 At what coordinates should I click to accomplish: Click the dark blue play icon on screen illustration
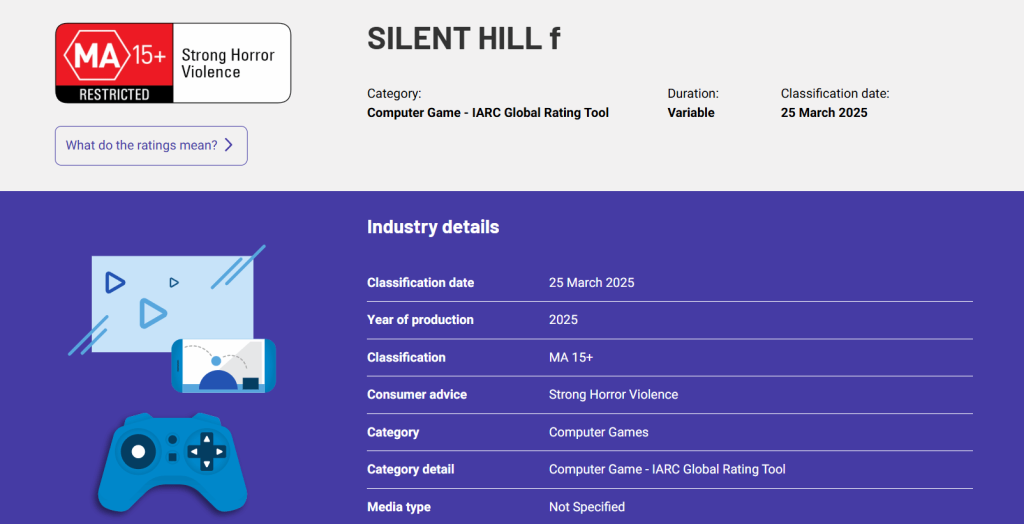tap(115, 283)
